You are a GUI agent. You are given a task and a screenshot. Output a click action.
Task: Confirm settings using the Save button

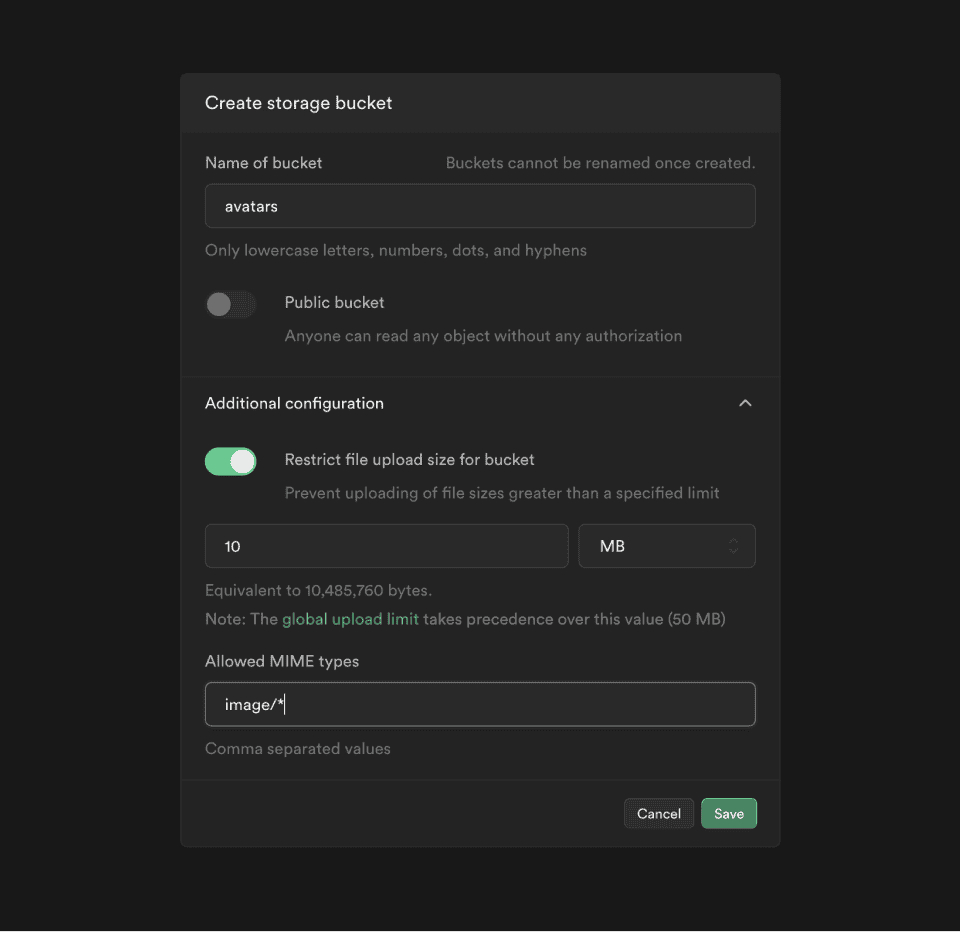coord(729,813)
